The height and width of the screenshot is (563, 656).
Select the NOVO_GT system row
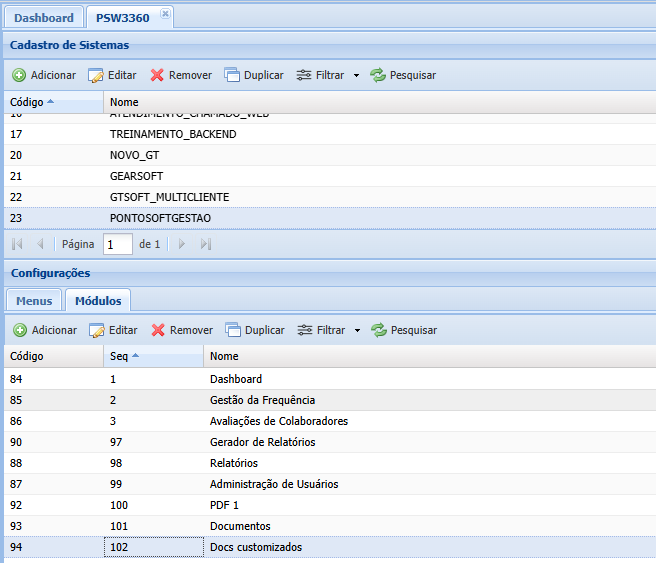(x=330, y=155)
